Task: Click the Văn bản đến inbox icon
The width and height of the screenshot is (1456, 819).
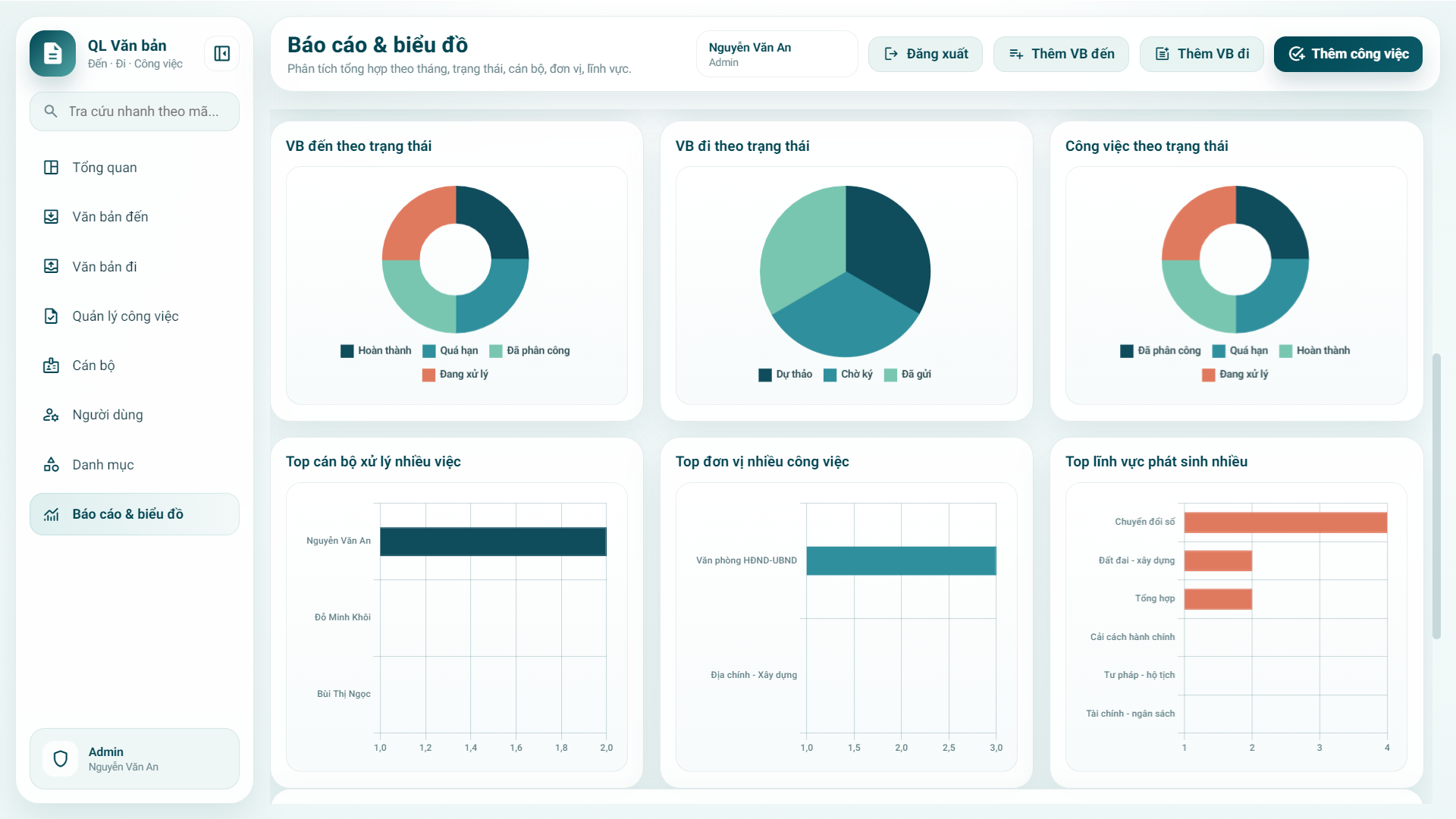Action: click(51, 217)
